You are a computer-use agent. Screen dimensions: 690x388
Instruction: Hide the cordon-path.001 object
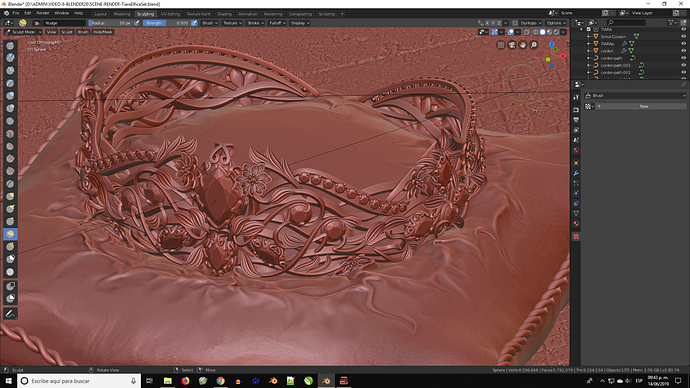tap(683, 65)
